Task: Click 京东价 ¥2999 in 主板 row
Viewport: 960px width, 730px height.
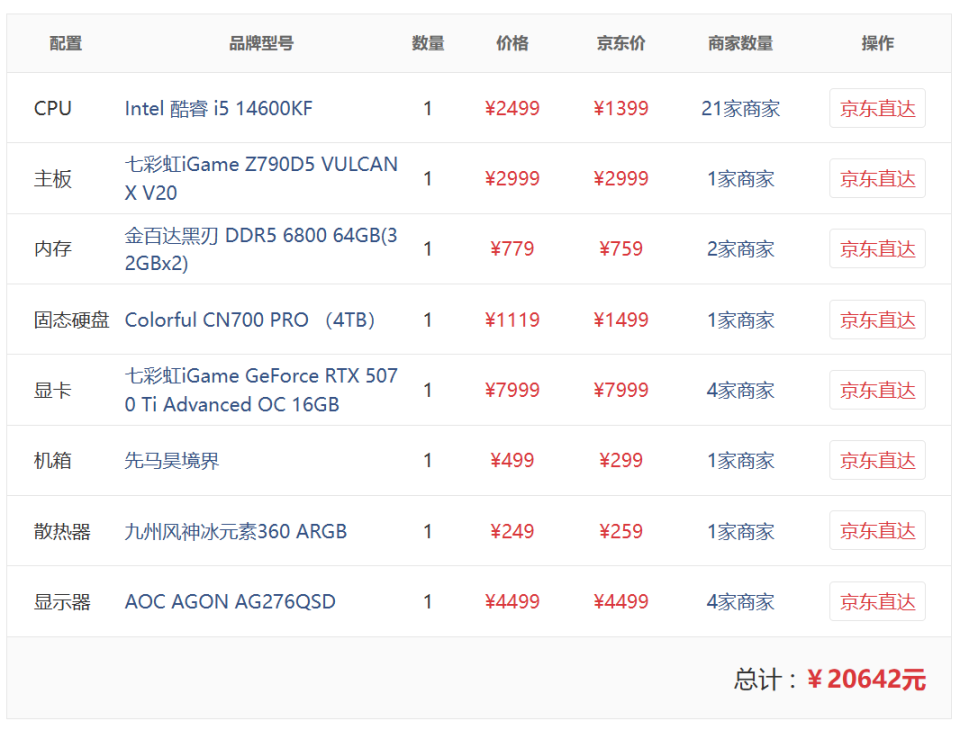Action: [x=621, y=179]
